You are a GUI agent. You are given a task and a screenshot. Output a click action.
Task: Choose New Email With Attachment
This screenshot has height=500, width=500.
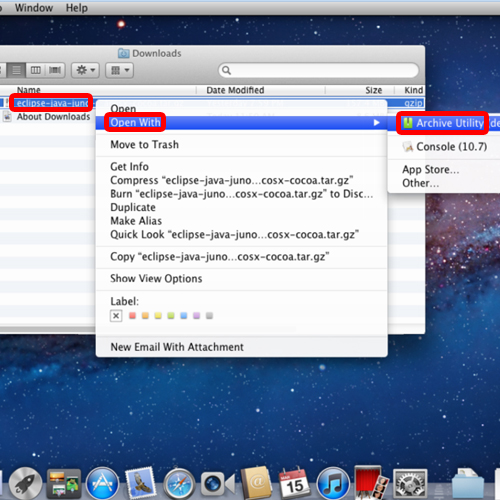(x=177, y=347)
